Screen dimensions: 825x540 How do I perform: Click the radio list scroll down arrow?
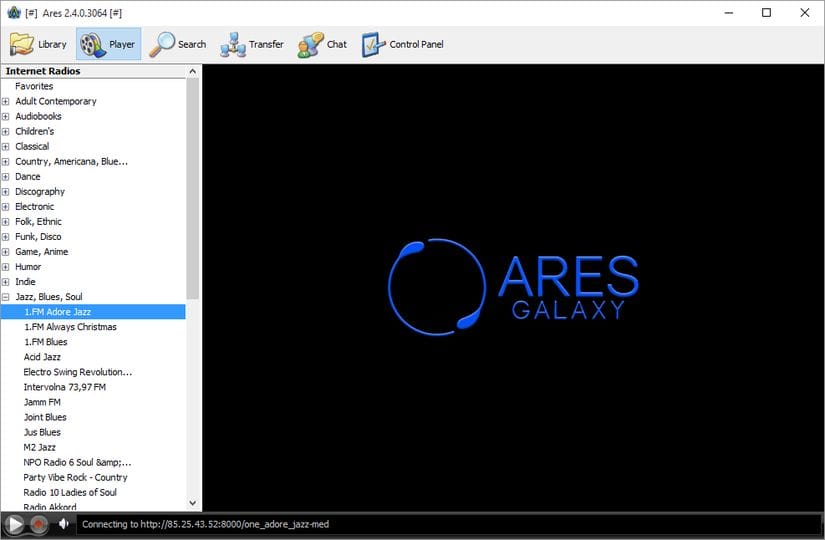pyautogui.click(x=193, y=504)
